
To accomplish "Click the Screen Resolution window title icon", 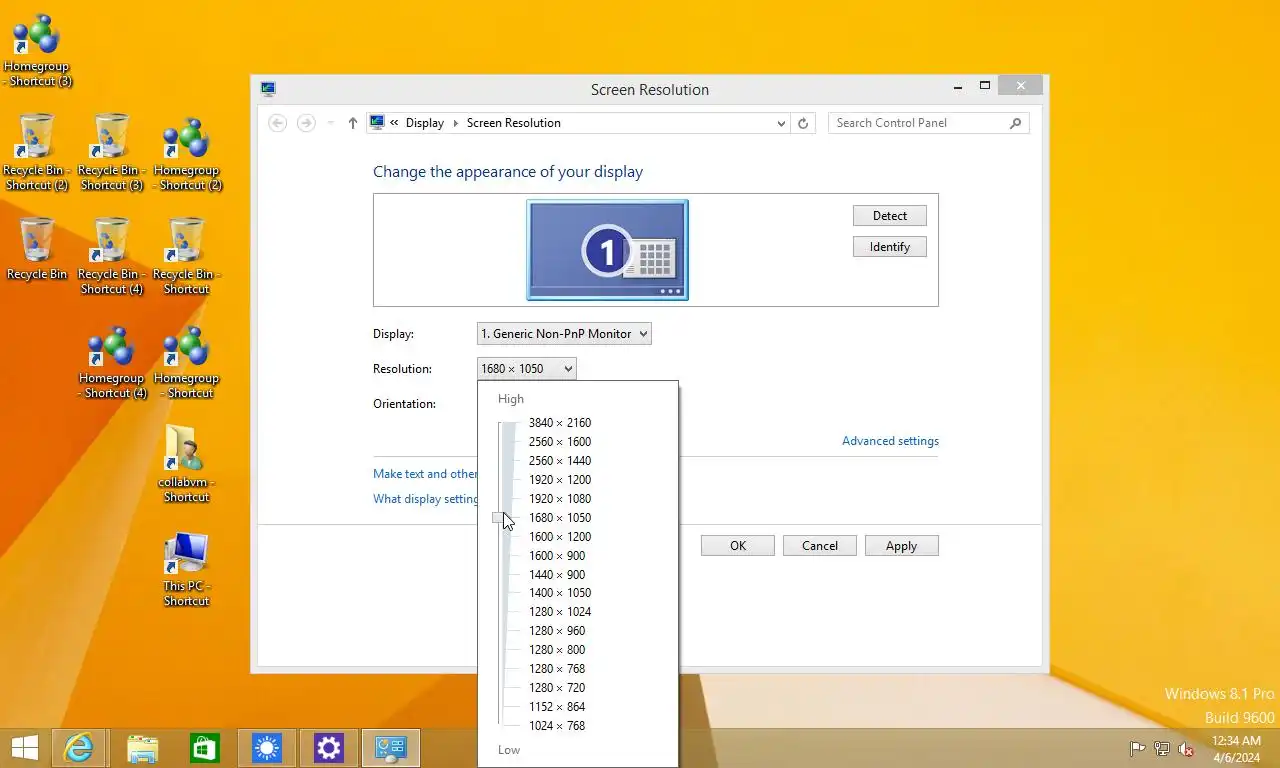I will (267, 89).
